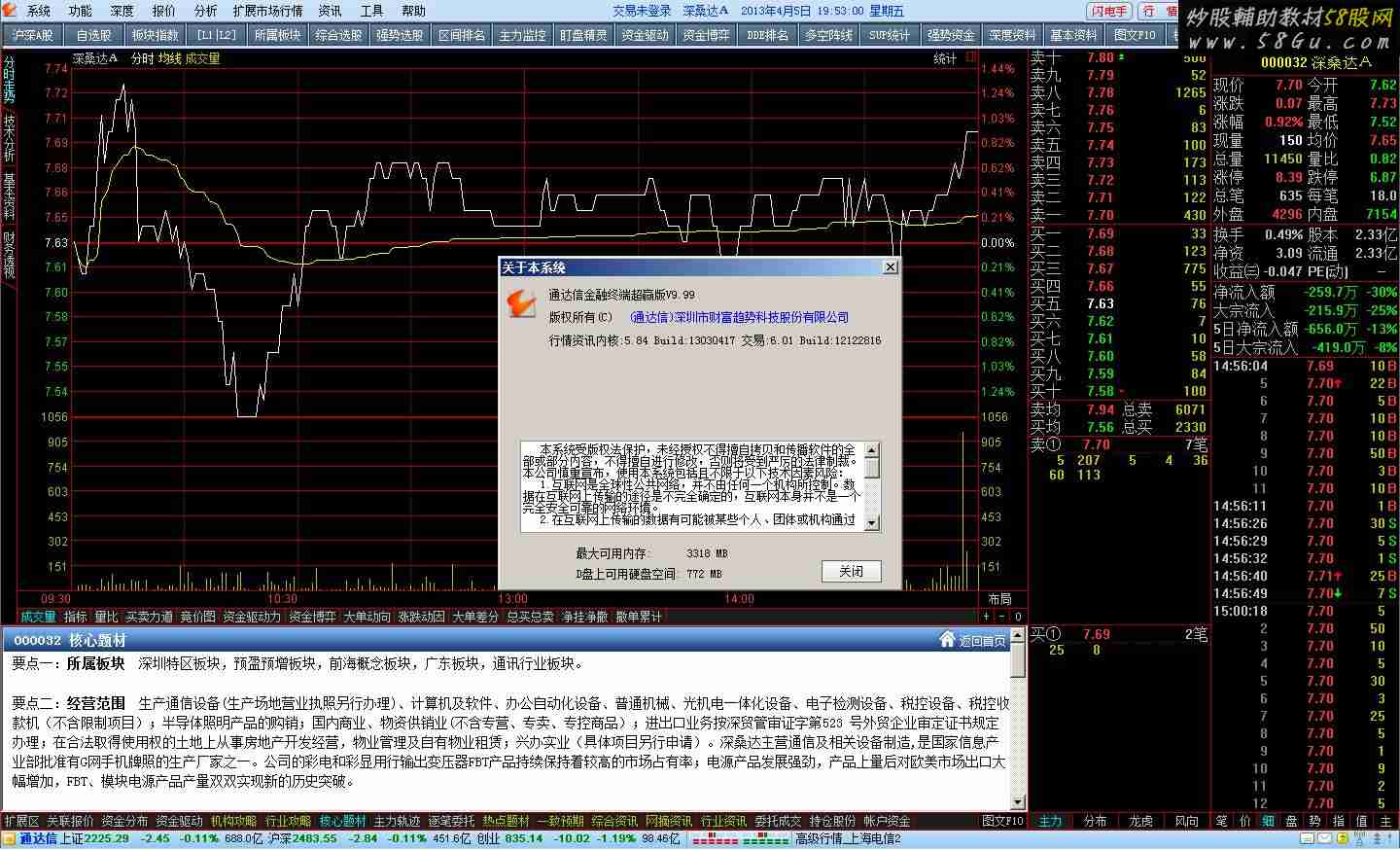Open 盯盘精灵 from the toolbar

(x=583, y=35)
